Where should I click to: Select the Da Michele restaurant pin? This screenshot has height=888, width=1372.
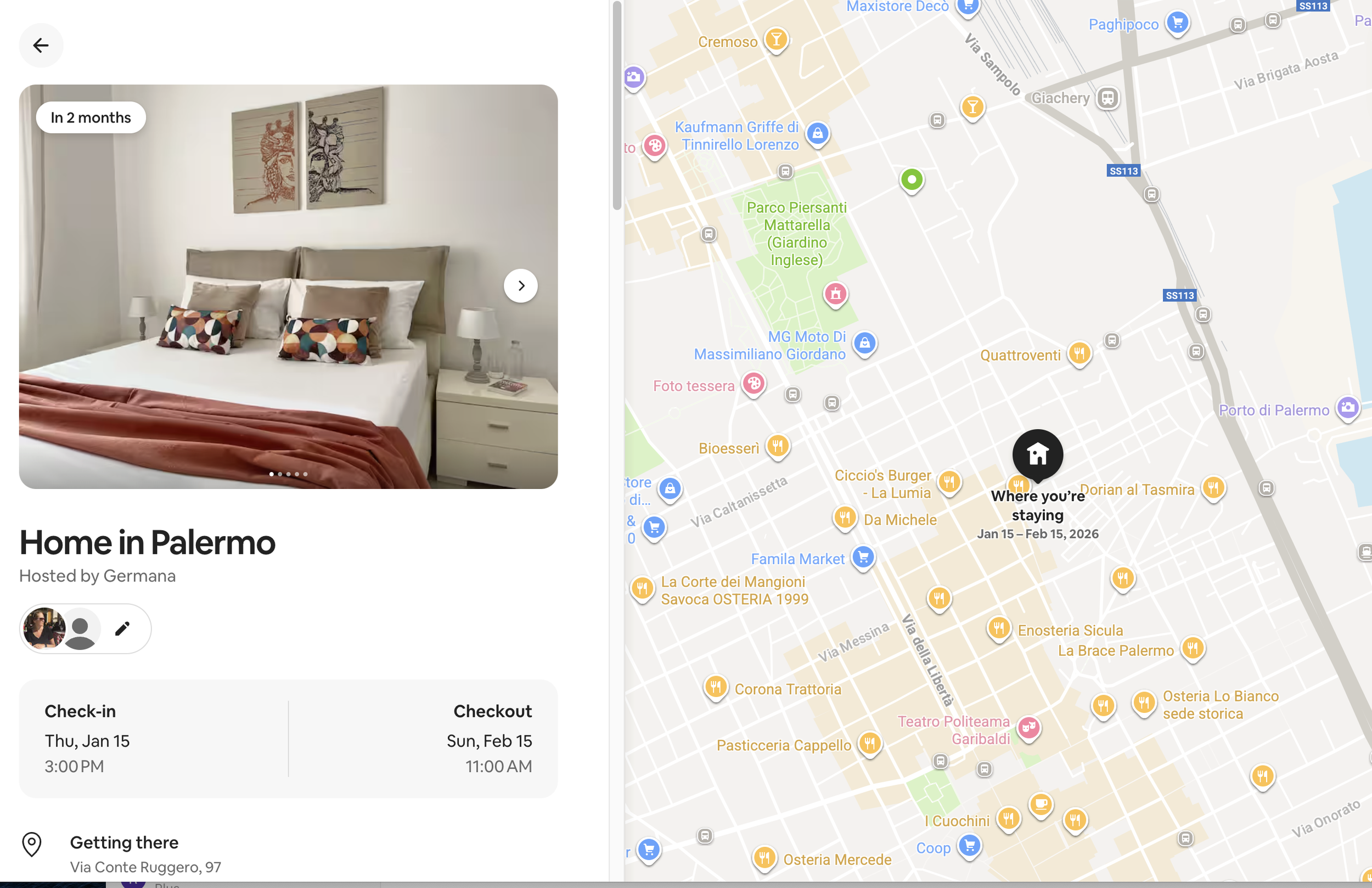click(845, 517)
